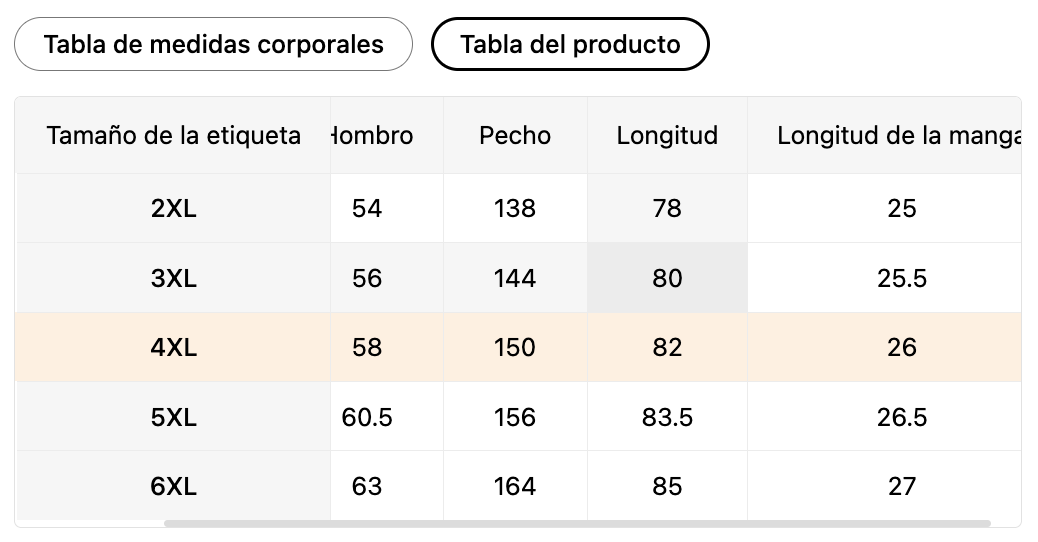Viewport: 1038px width, 542px height.
Task: Switch to Tabla de medidas corporales tab
Action: (213, 44)
